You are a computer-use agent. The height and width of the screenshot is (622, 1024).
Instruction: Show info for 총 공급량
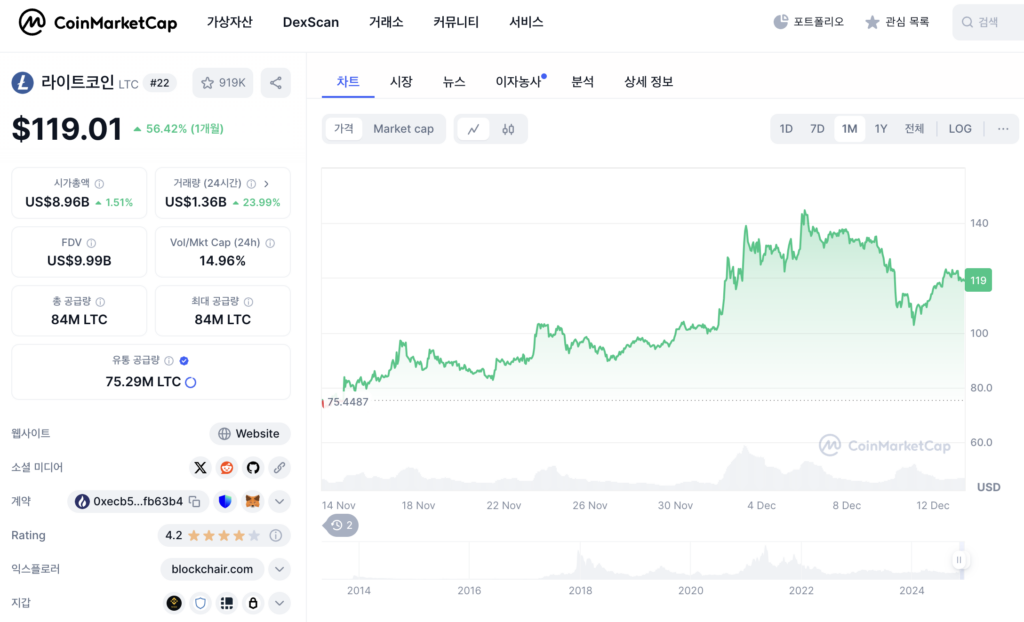(x=100, y=302)
